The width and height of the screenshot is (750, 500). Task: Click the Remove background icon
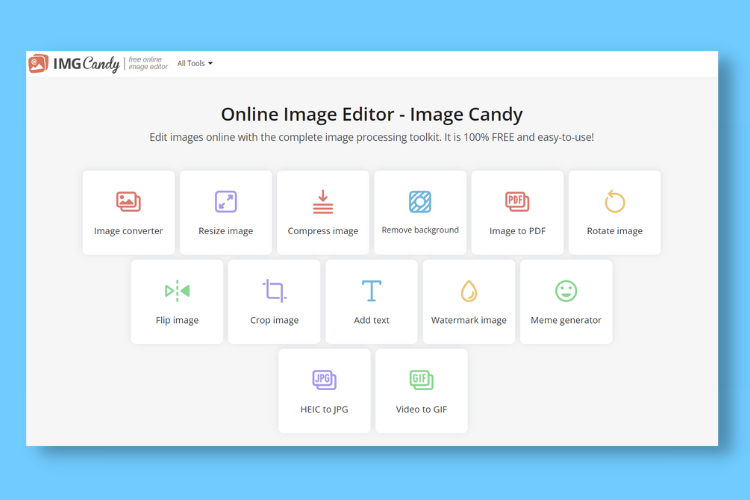click(420, 201)
